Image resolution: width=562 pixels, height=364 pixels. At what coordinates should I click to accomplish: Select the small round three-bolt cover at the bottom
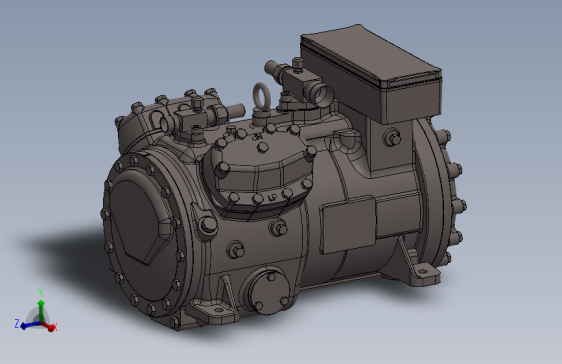270,292
